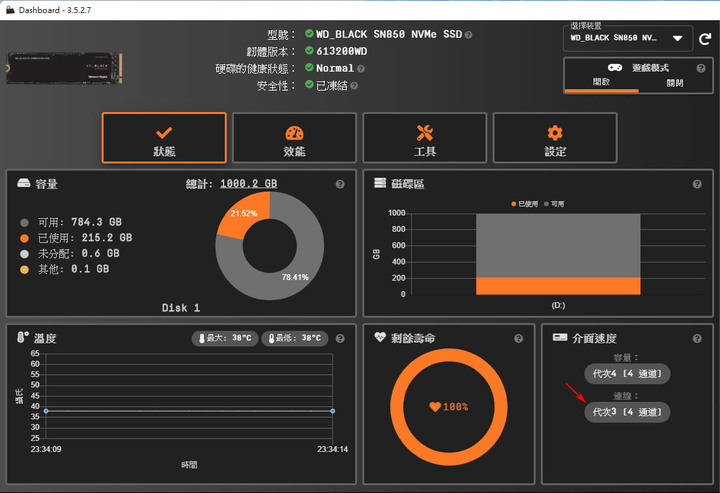Click the 介面速度 interface speed icon
720x493 pixels.
(560, 337)
